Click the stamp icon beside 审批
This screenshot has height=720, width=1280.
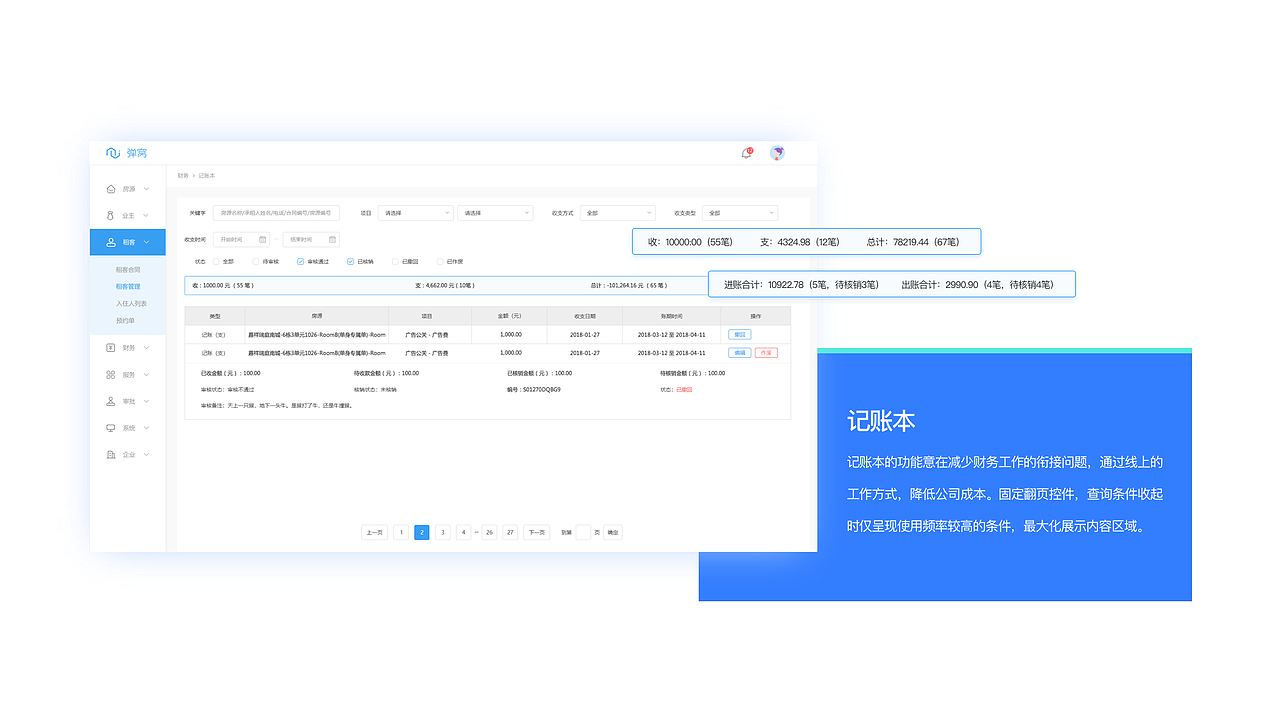111,401
